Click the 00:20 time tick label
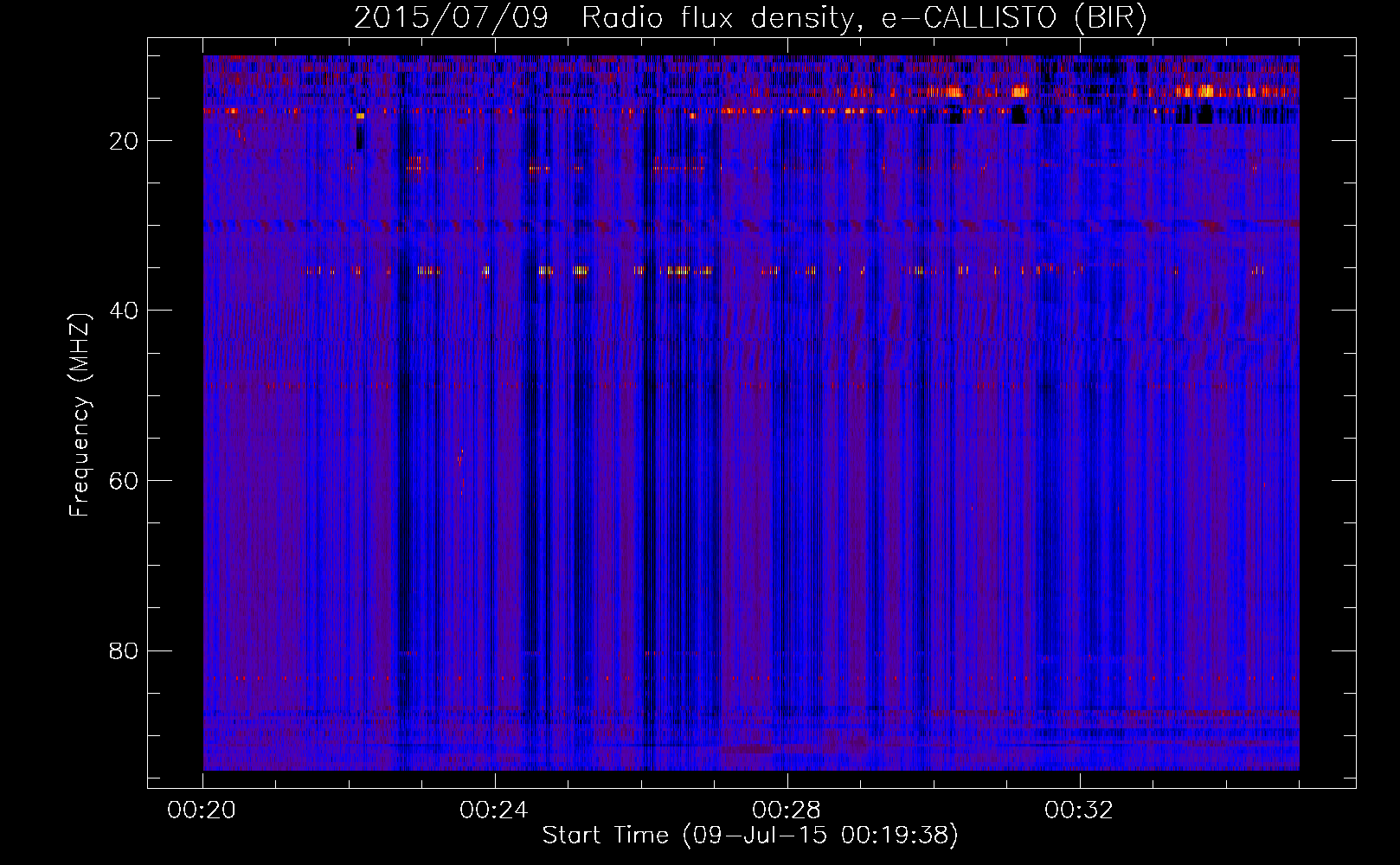 coord(202,811)
